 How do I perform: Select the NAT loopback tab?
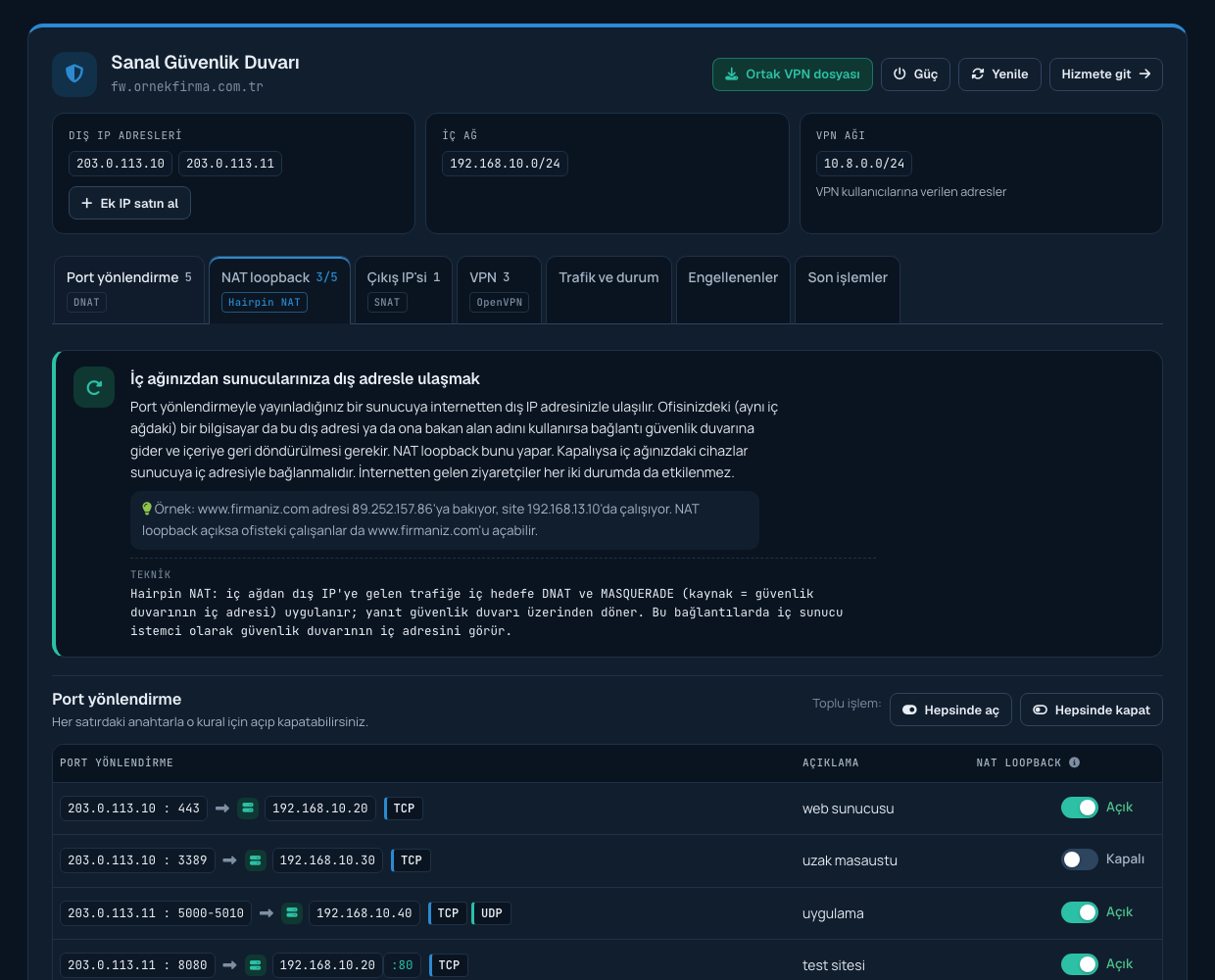[279, 290]
